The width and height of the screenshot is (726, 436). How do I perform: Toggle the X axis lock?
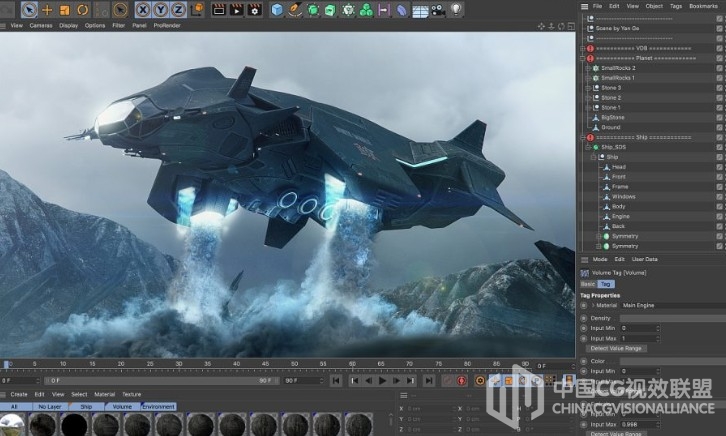click(143, 10)
